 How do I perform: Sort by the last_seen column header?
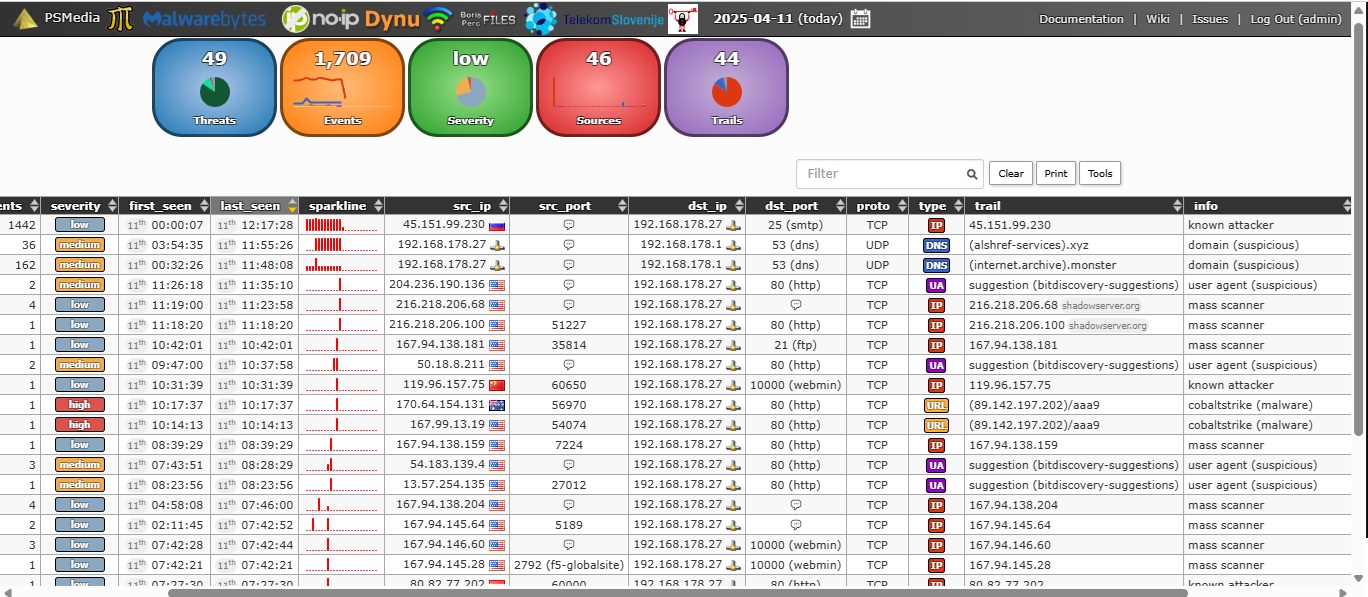251,206
